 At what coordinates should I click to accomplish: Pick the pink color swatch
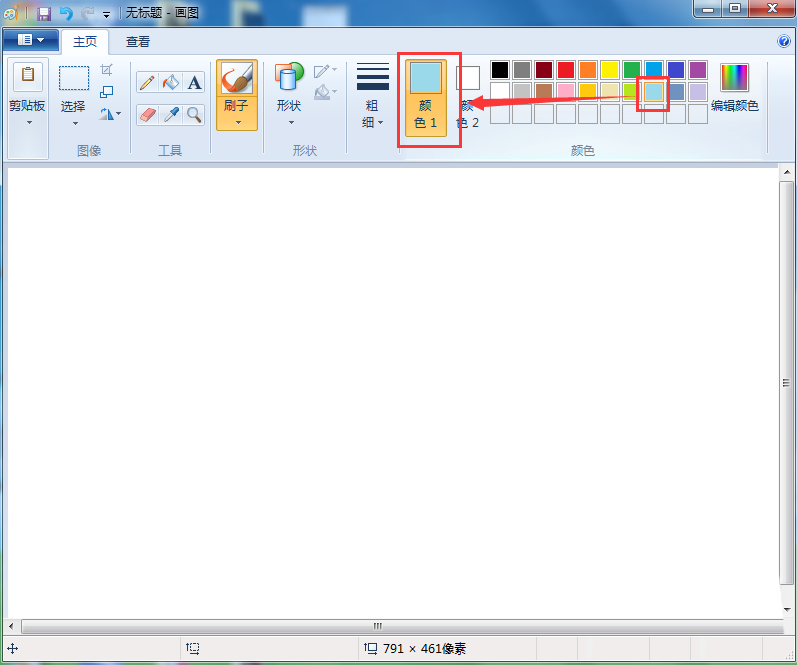(x=566, y=92)
